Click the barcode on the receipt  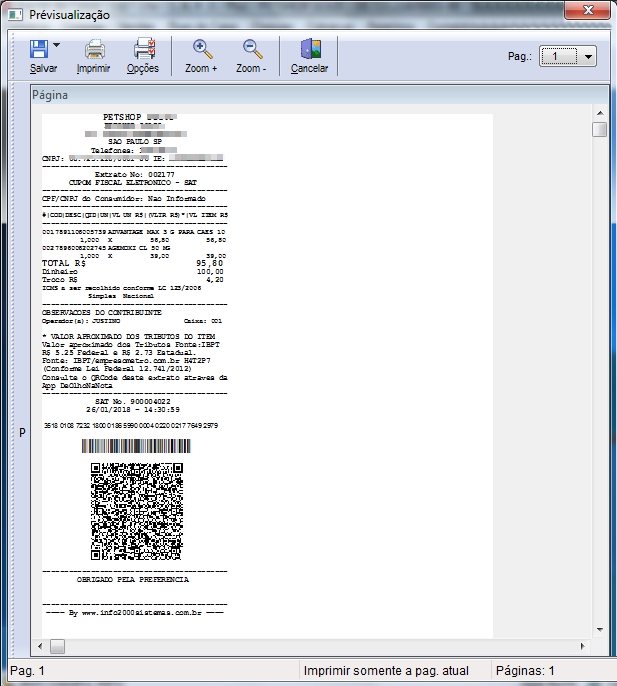tap(136, 446)
